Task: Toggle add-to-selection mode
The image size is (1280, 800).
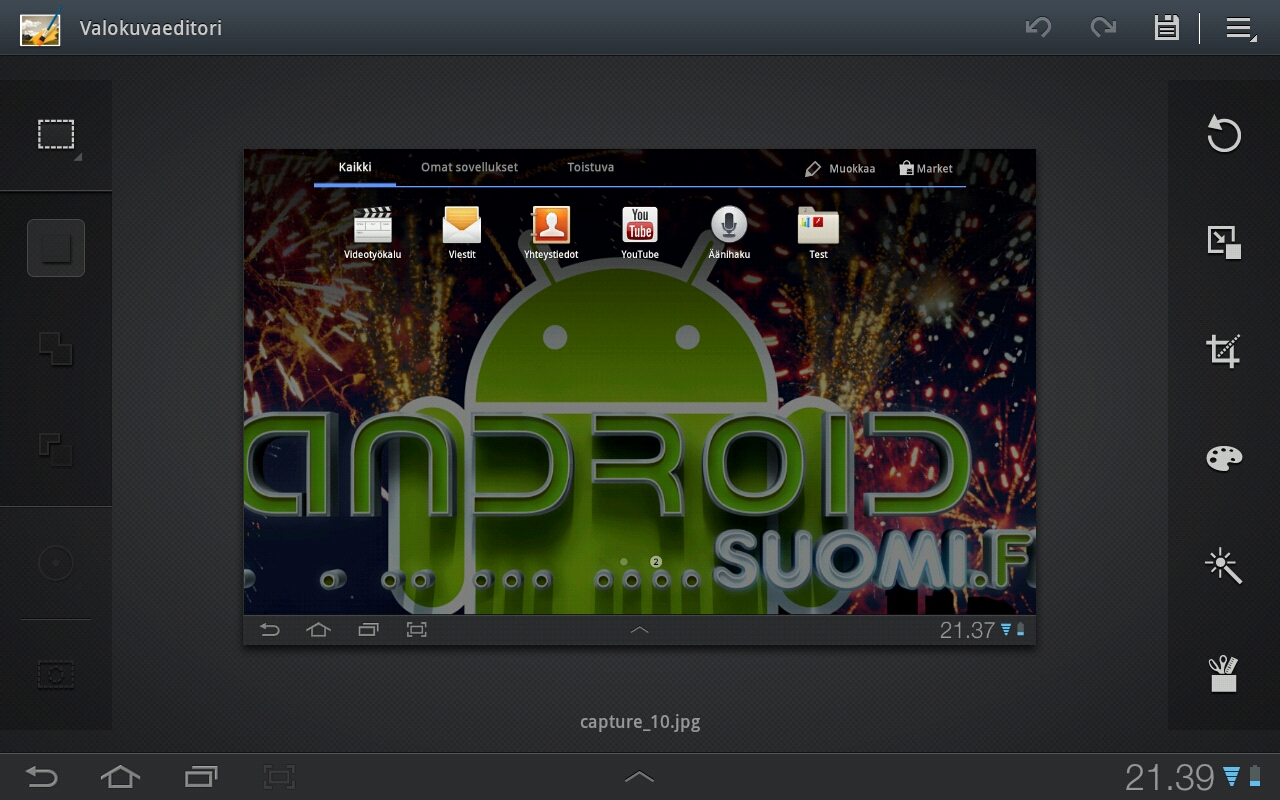Action: 56,349
